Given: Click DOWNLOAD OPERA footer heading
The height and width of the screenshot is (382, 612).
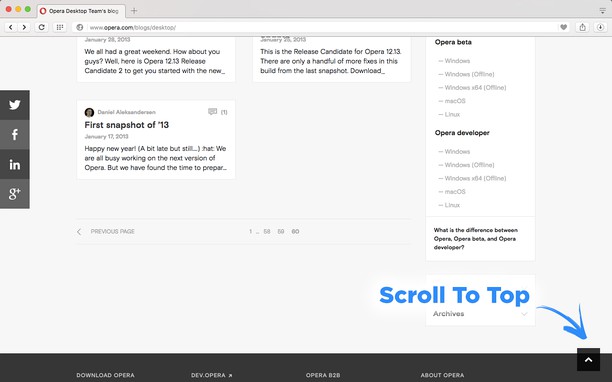Looking at the screenshot, I should click(105, 375).
